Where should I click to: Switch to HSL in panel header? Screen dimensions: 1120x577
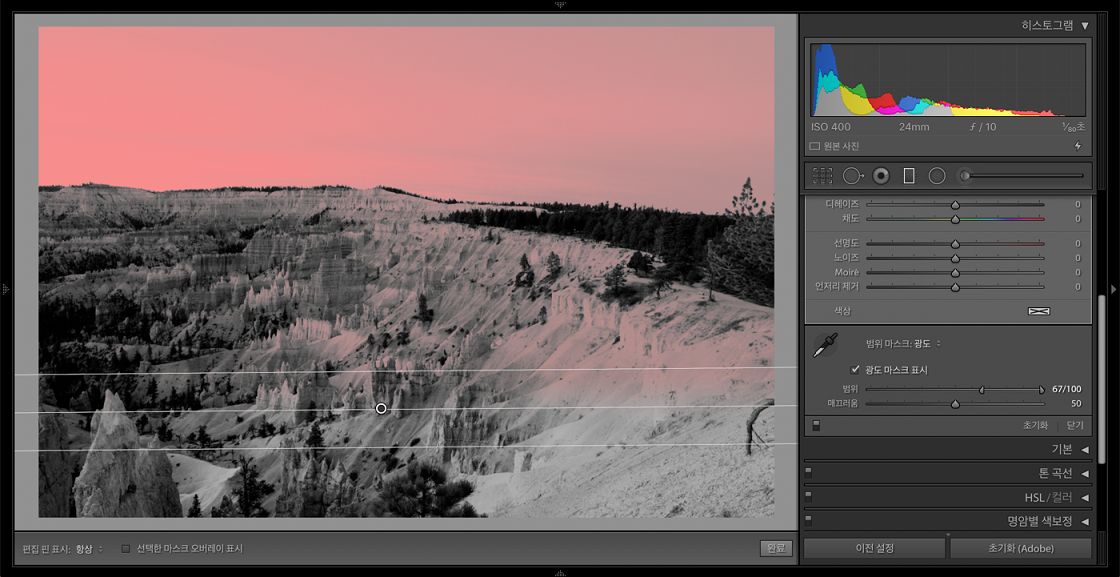click(x=1034, y=497)
